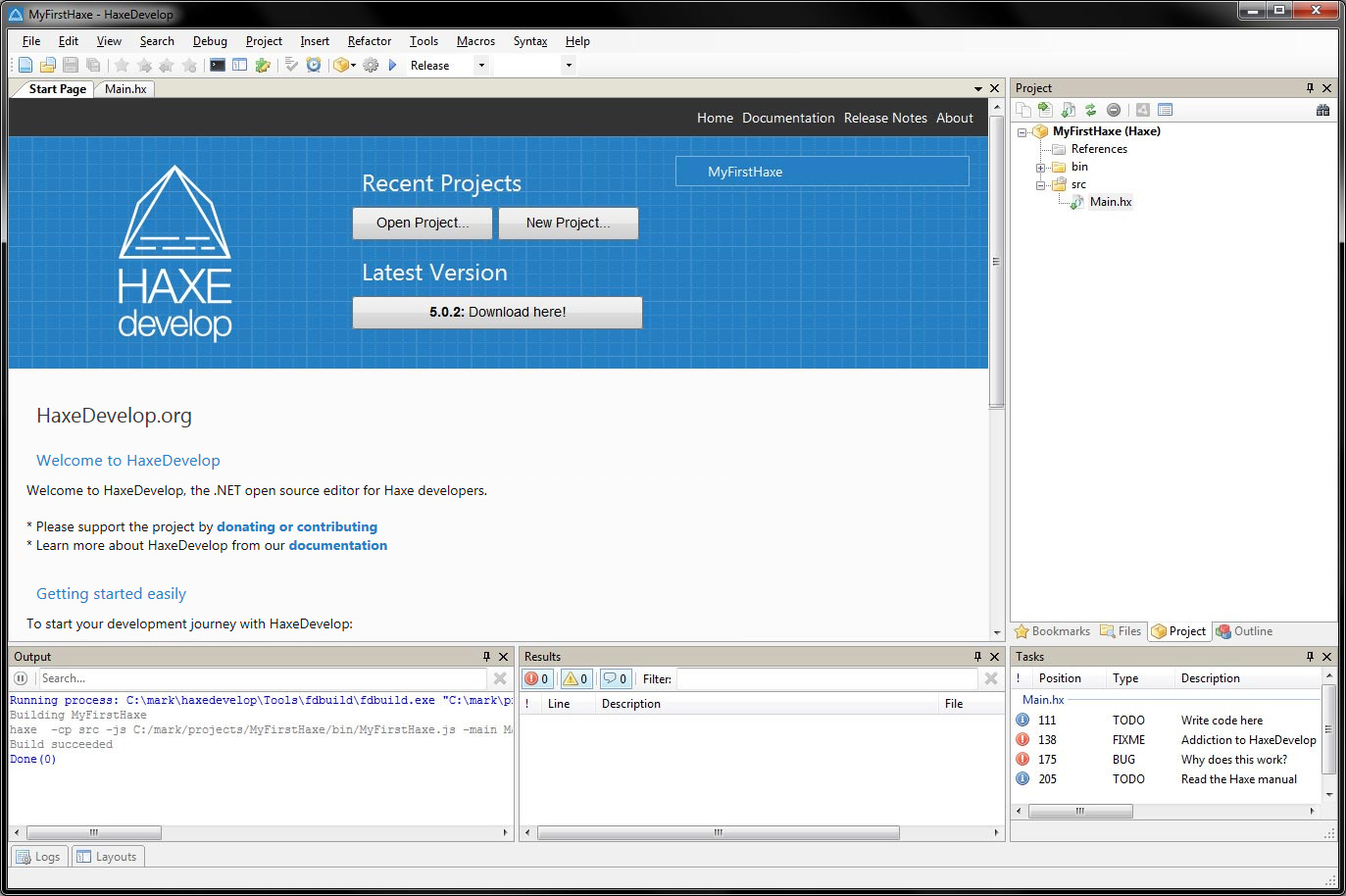This screenshot has height=896, width=1346.
Task: Clear the Results filter with the X icon
Action: point(991,678)
